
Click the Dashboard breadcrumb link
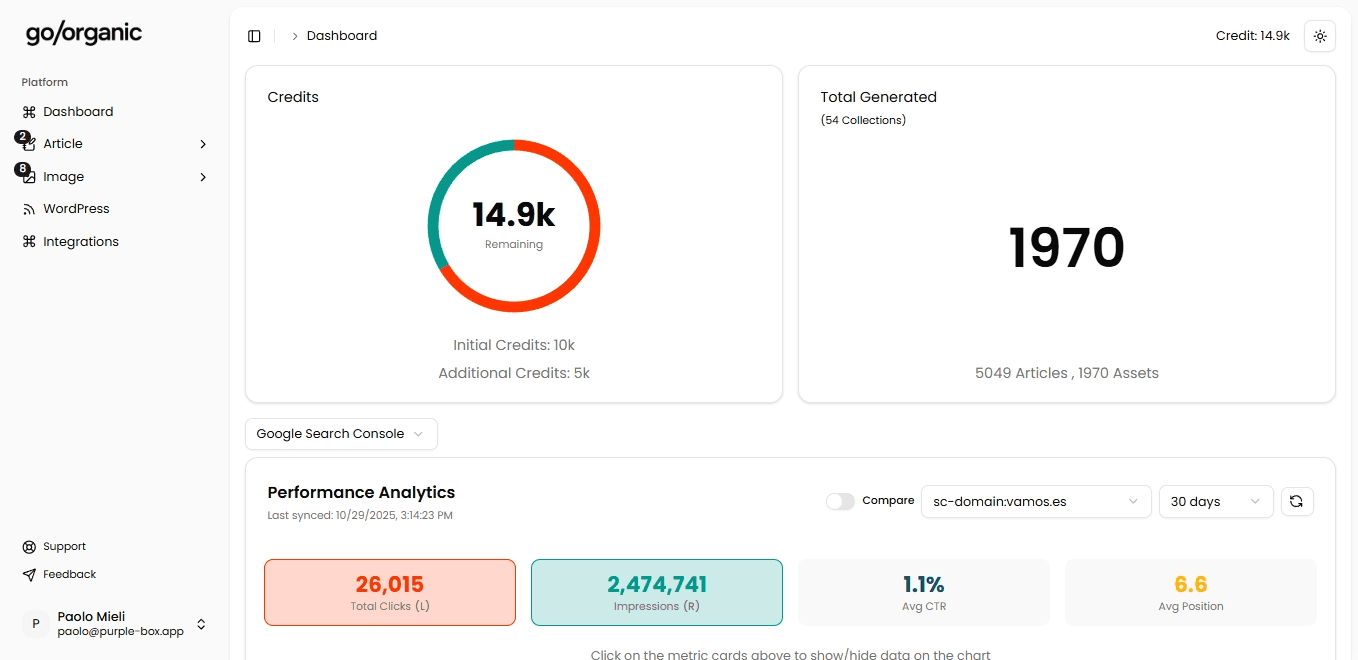coord(342,36)
